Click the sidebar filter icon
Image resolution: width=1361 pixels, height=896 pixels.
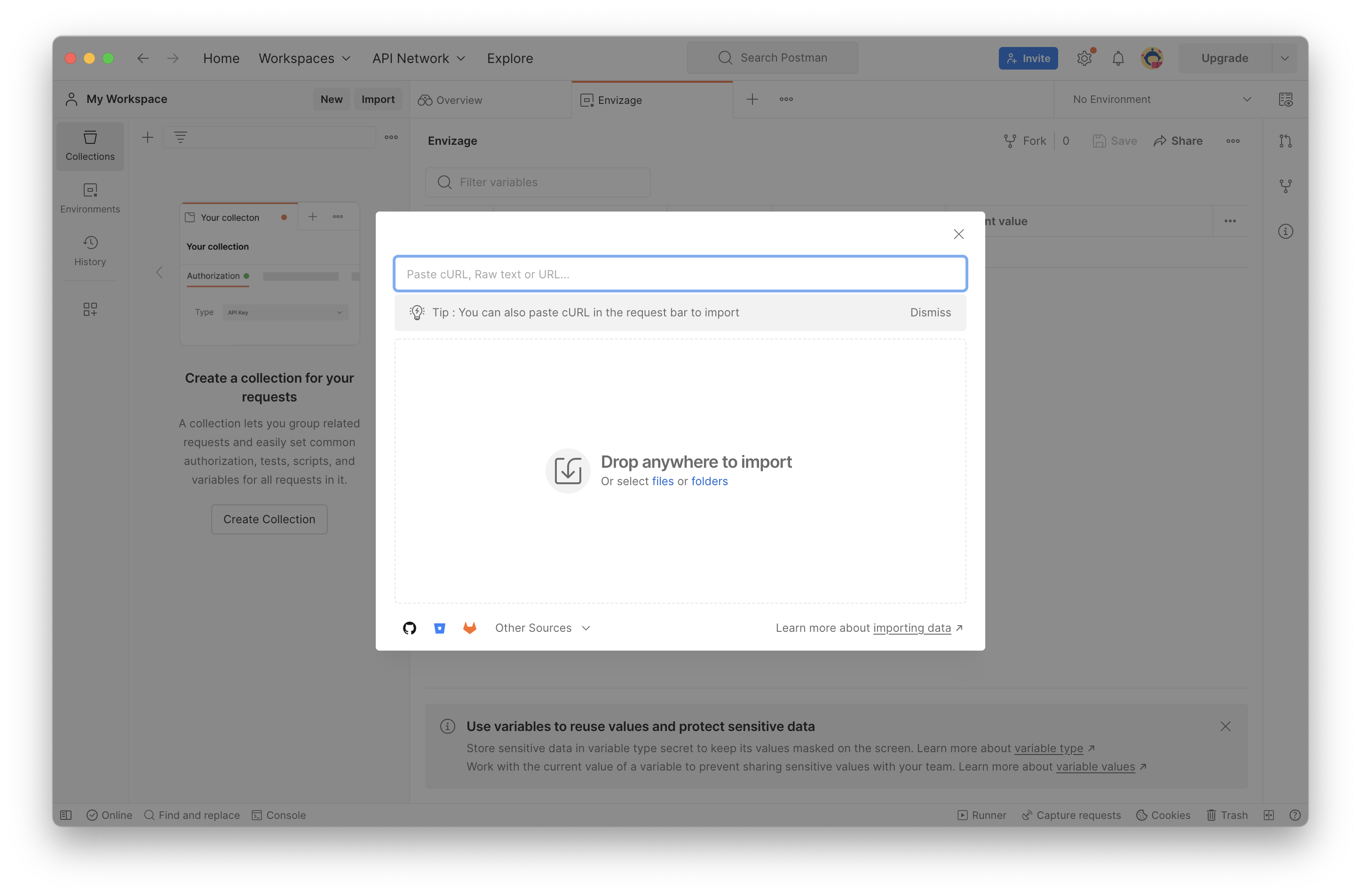tap(180, 137)
